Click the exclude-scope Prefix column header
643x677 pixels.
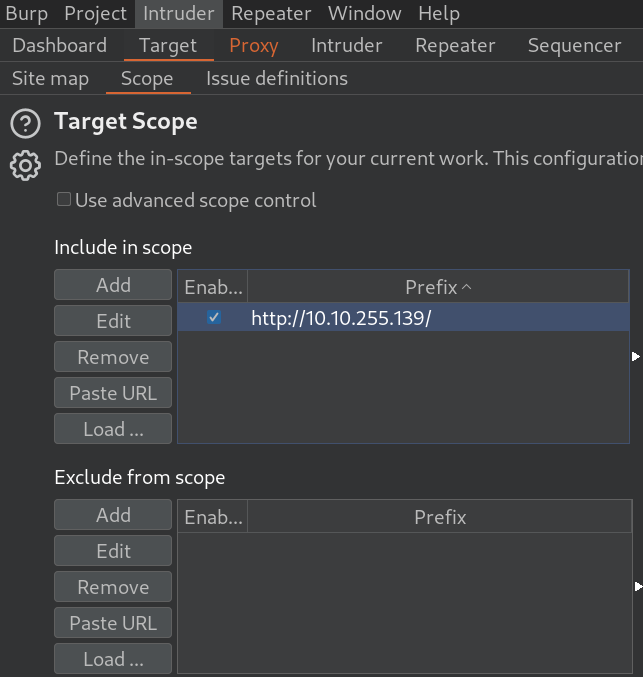(x=440, y=517)
